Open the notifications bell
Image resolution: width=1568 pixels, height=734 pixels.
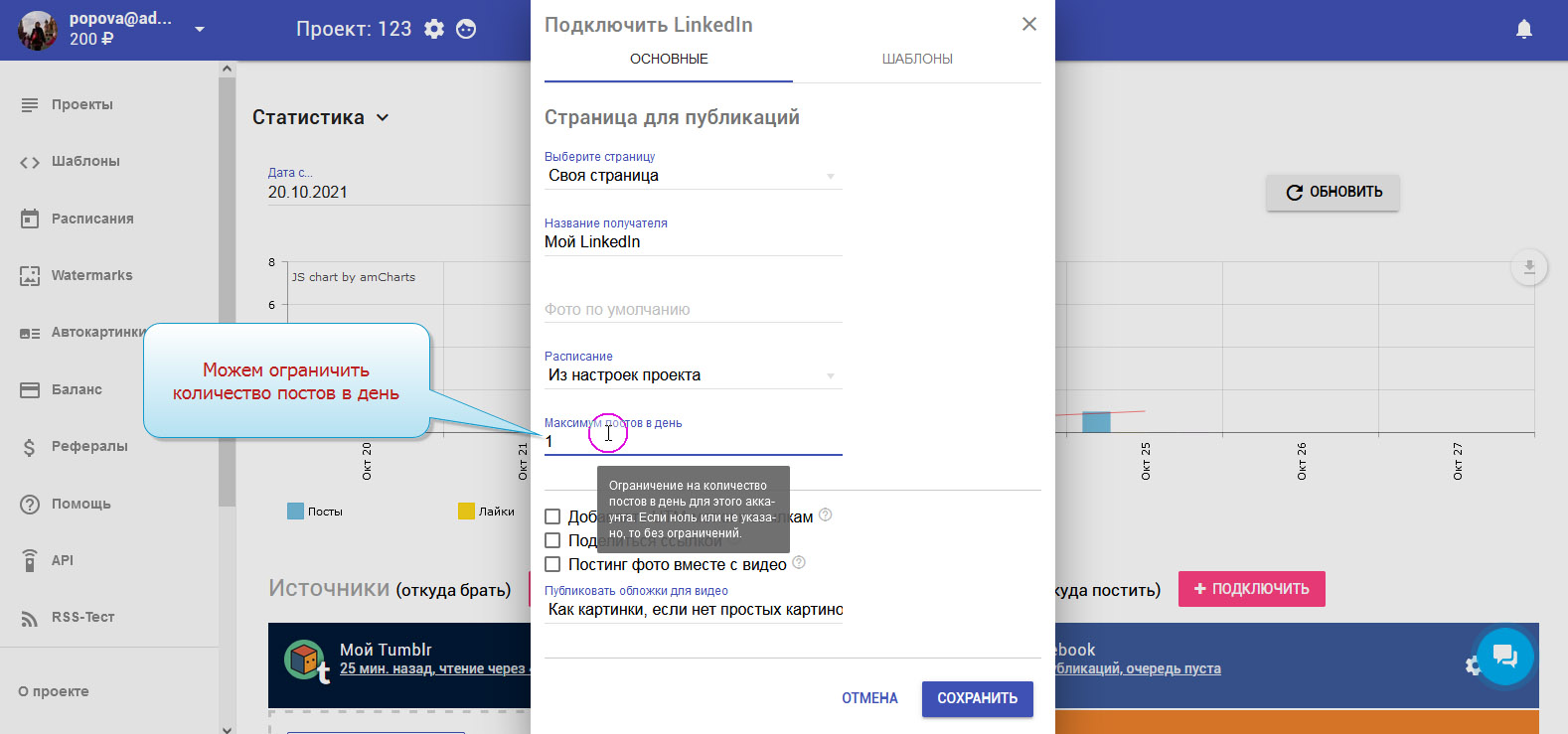pyautogui.click(x=1523, y=29)
